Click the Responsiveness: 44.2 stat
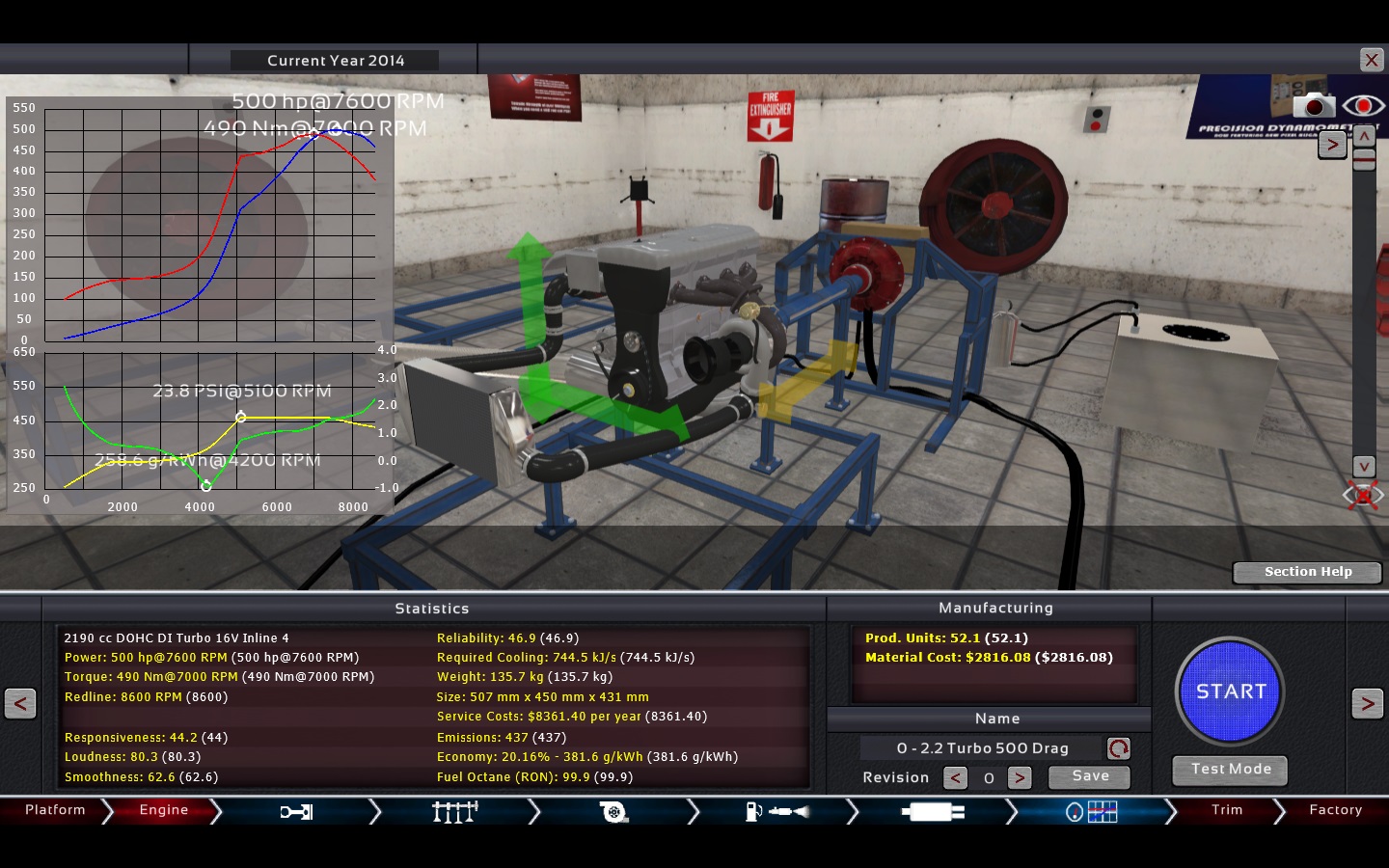1389x868 pixels. click(146, 738)
